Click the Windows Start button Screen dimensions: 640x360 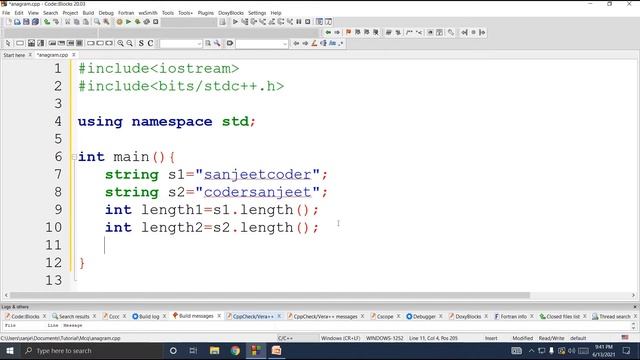click(10, 351)
